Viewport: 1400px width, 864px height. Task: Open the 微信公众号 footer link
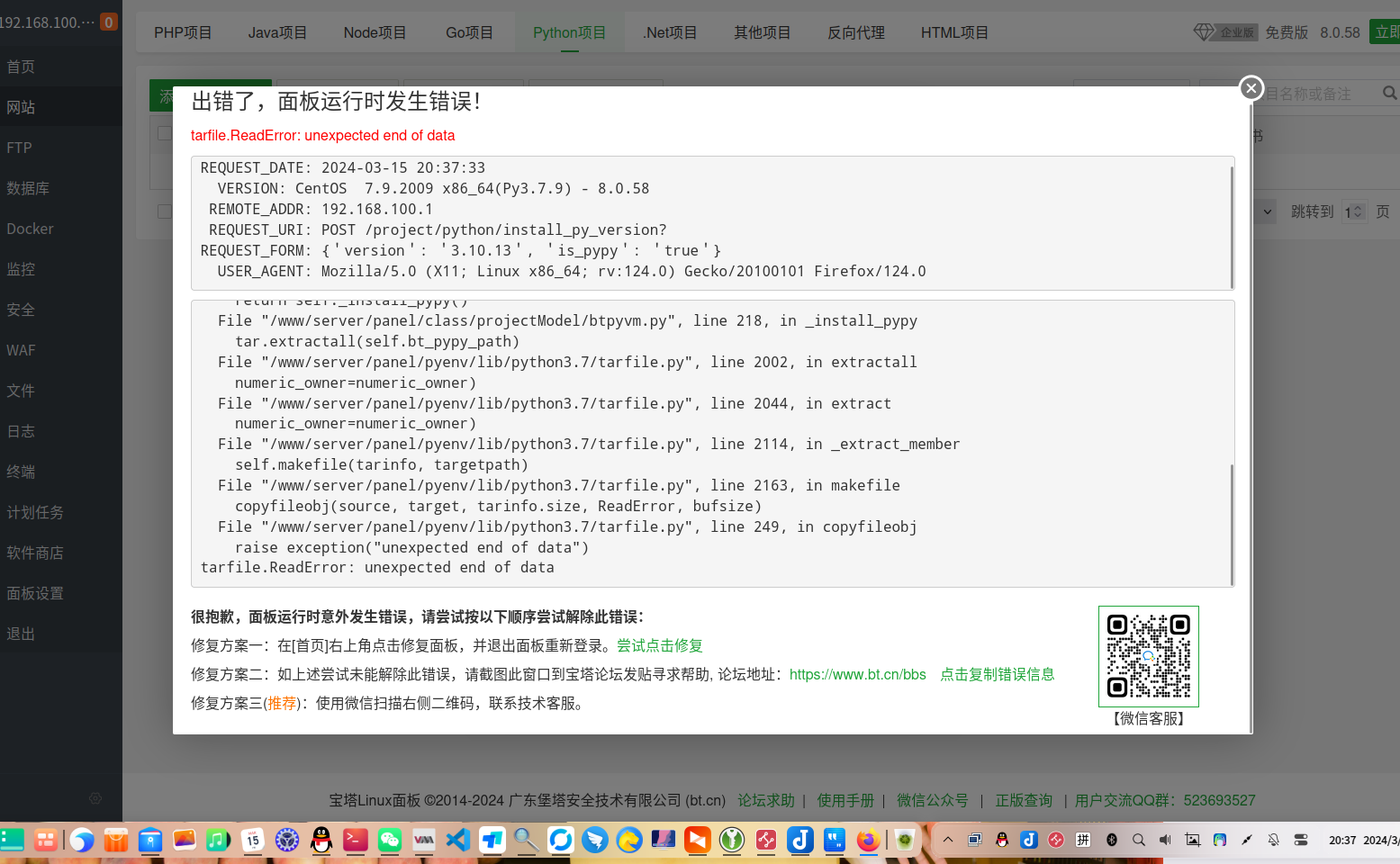coord(933,800)
